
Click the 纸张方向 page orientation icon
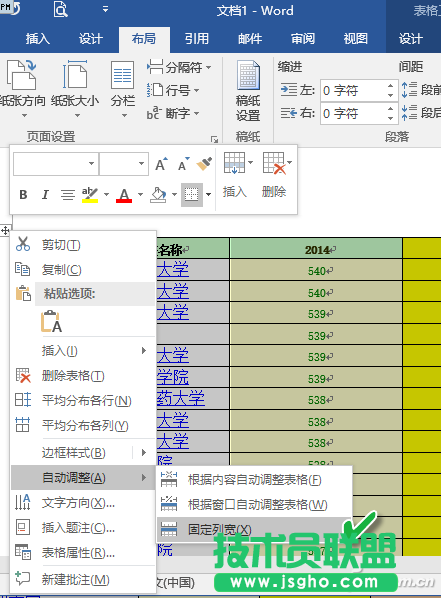[22, 88]
